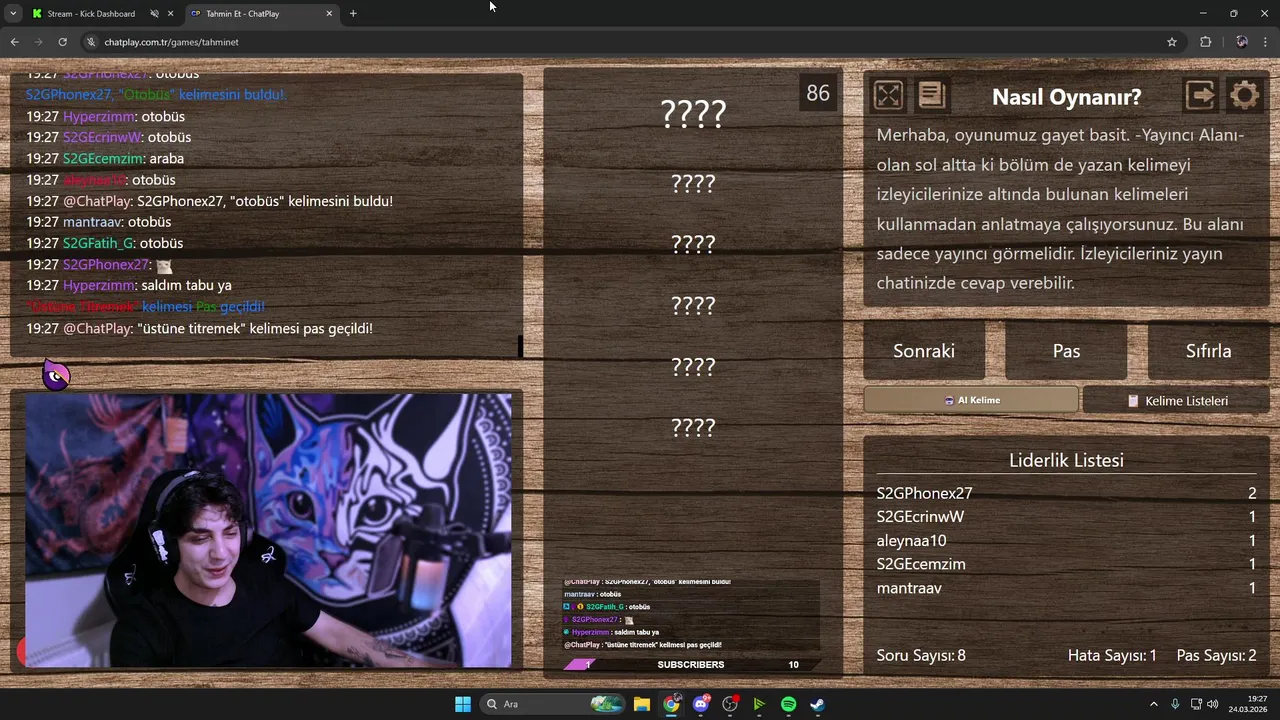The image size is (1280, 720).
Task: Close the Tahmin Et - ChatPlay tab
Action: pos(329,14)
